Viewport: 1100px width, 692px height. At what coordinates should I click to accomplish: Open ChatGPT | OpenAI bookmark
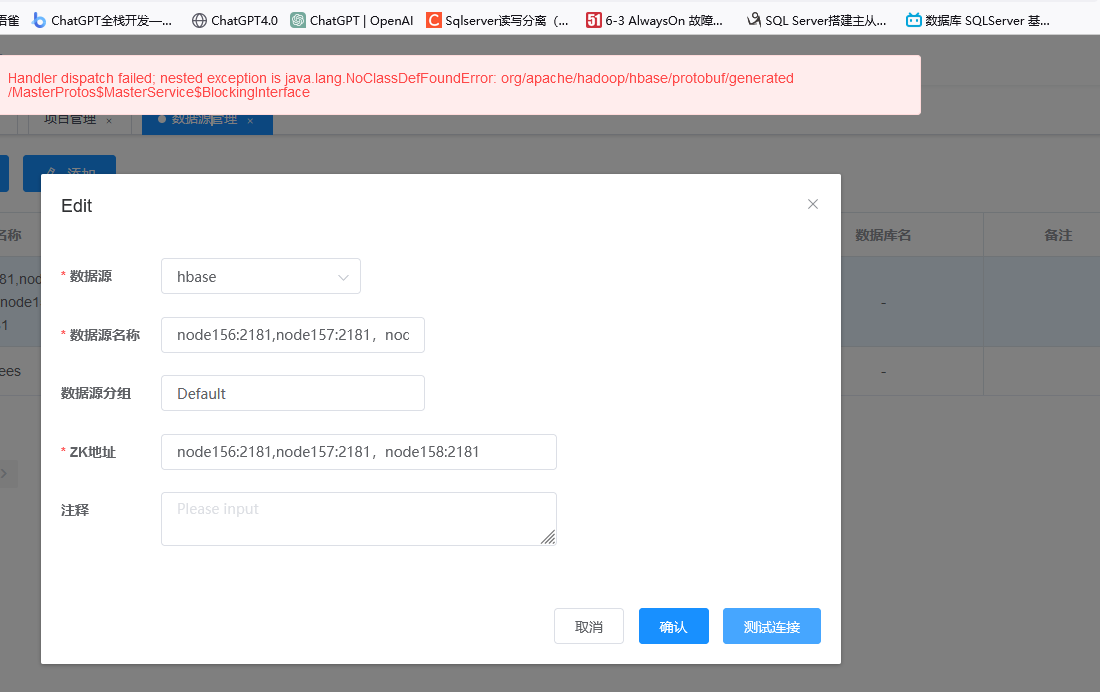click(x=352, y=20)
